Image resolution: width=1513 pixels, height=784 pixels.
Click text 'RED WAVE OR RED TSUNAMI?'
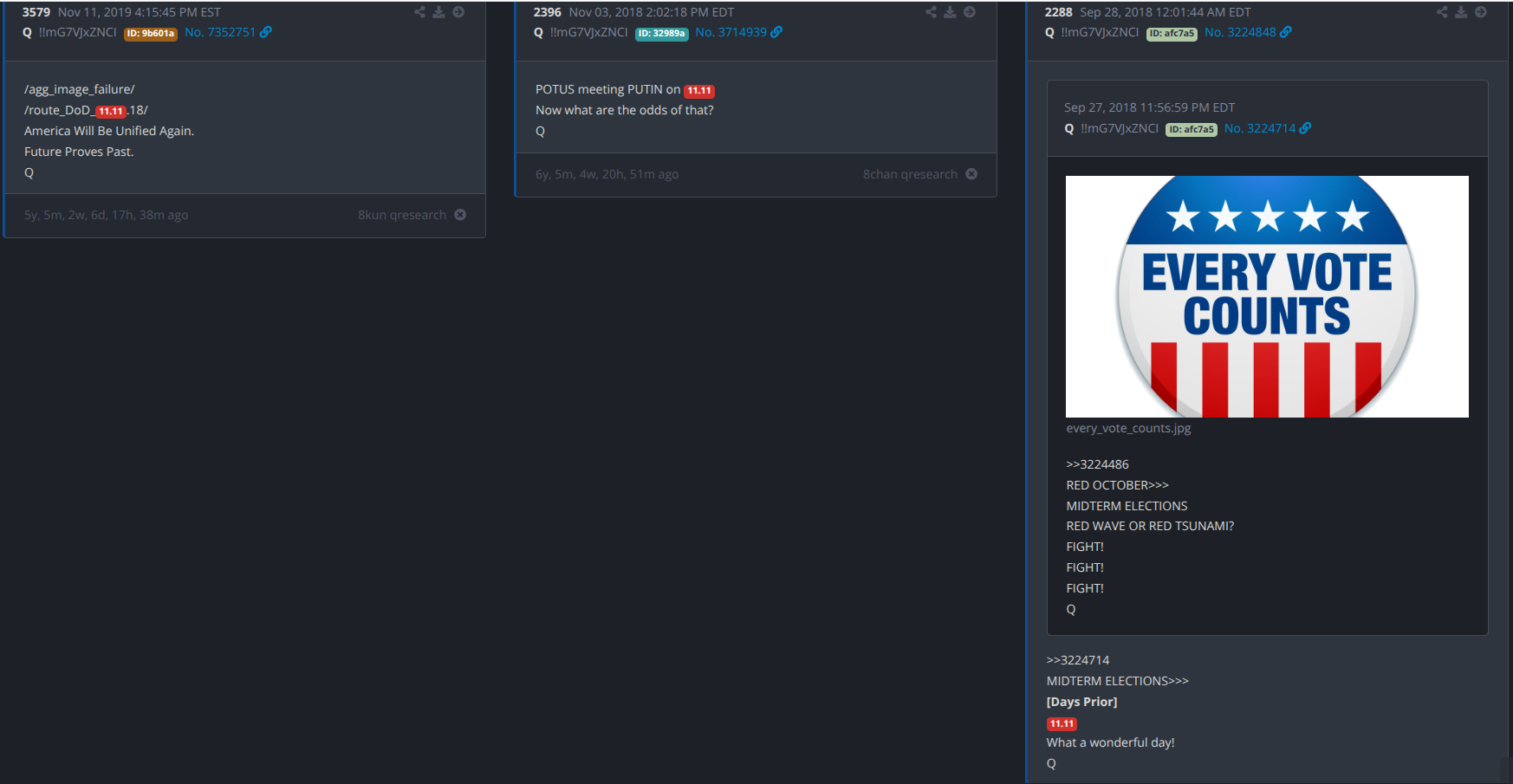click(1150, 526)
